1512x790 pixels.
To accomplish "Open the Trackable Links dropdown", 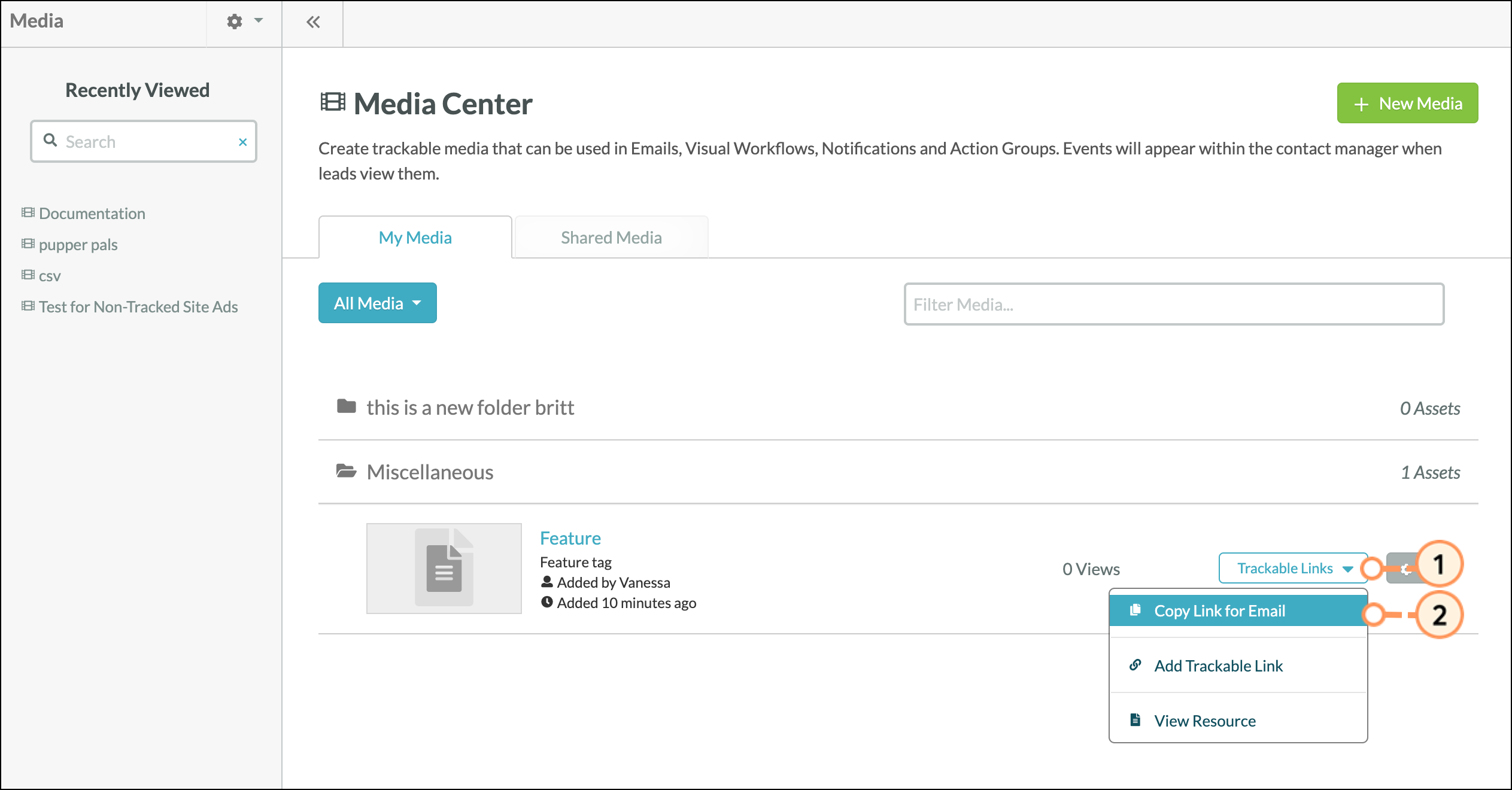I will coord(1293,568).
